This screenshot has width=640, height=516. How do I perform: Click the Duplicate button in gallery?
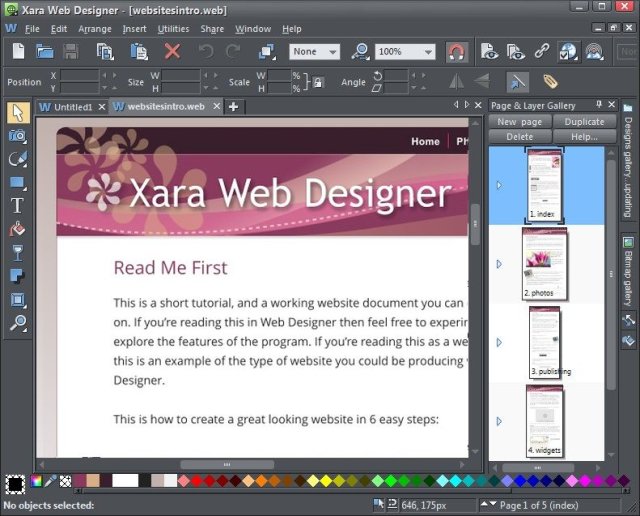[583, 122]
